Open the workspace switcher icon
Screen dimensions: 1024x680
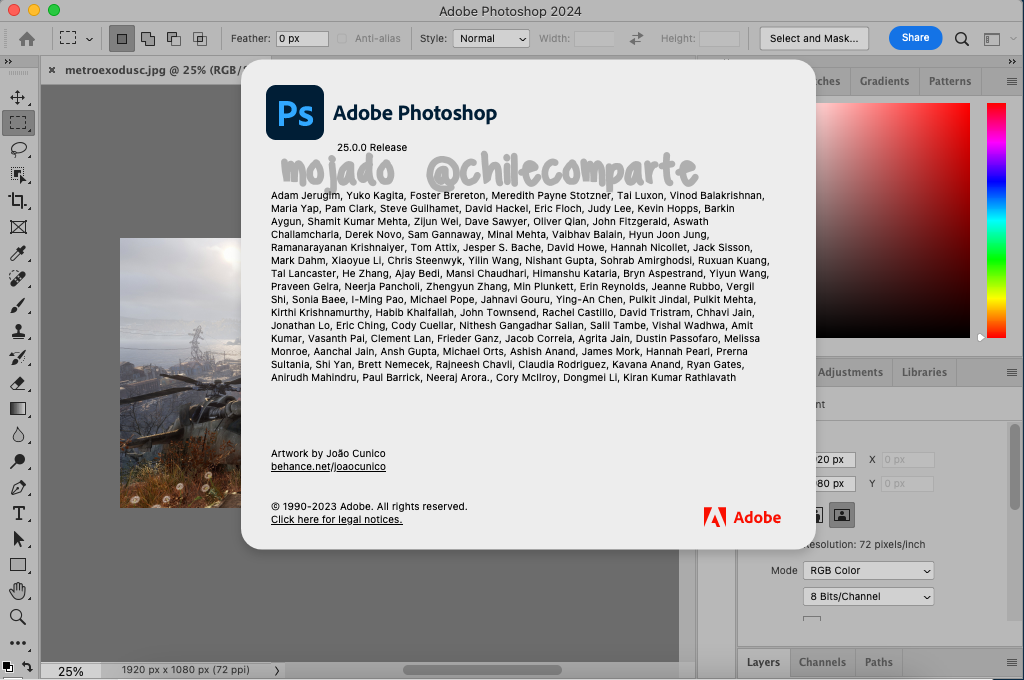[x=991, y=39]
